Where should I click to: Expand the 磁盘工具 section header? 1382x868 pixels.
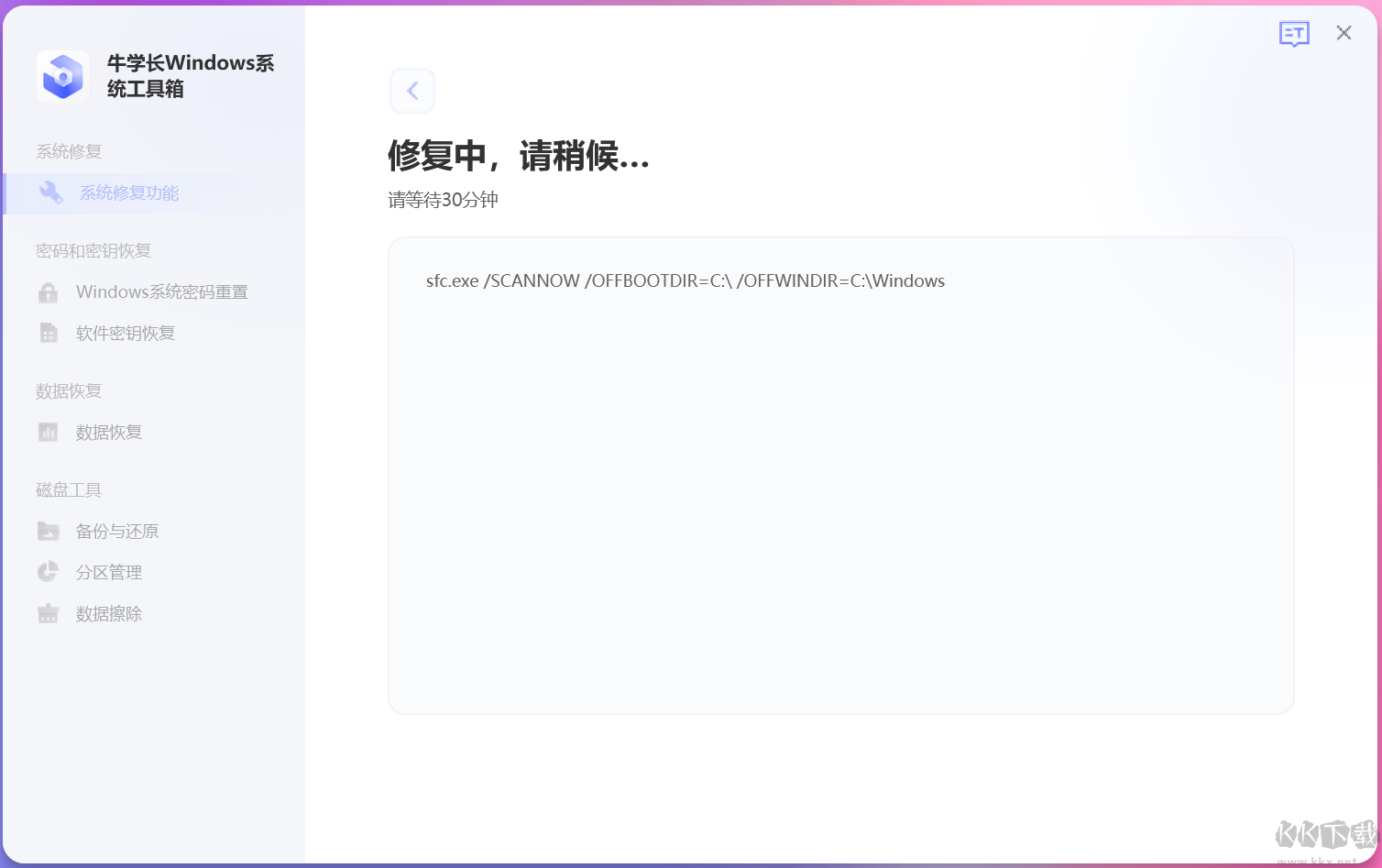coord(67,489)
